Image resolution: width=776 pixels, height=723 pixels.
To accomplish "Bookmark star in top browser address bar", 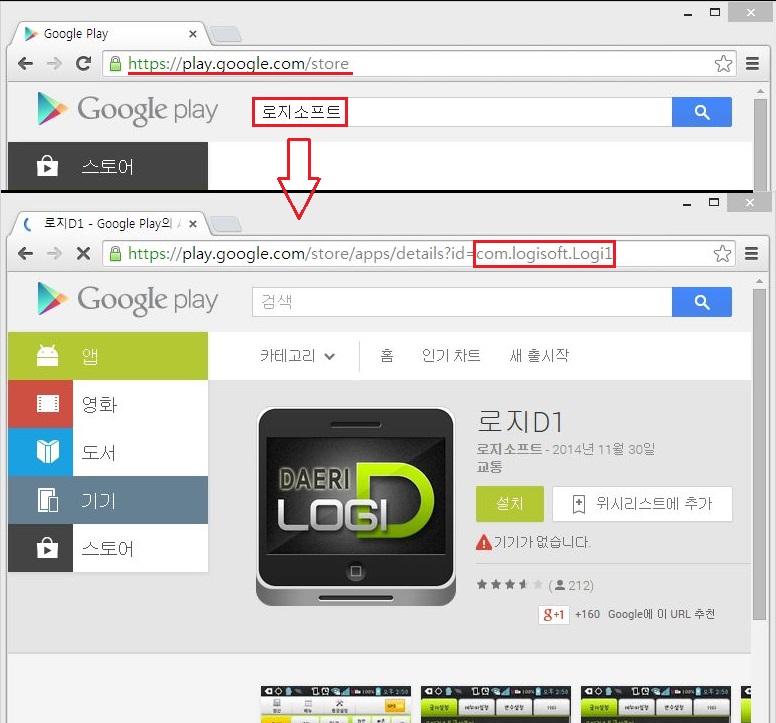I will pyautogui.click(x=723, y=63).
